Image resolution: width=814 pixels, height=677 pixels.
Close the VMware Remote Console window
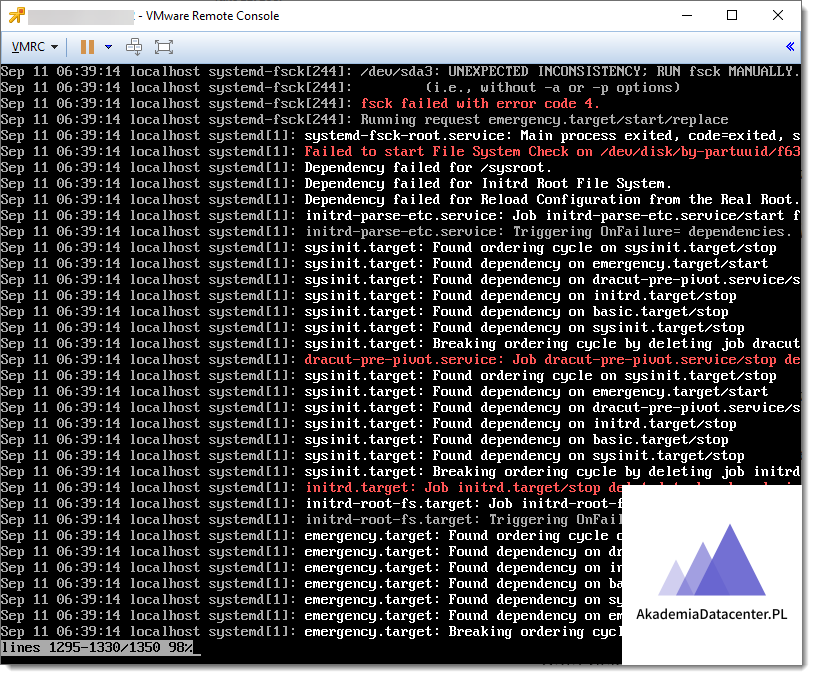click(778, 16)
